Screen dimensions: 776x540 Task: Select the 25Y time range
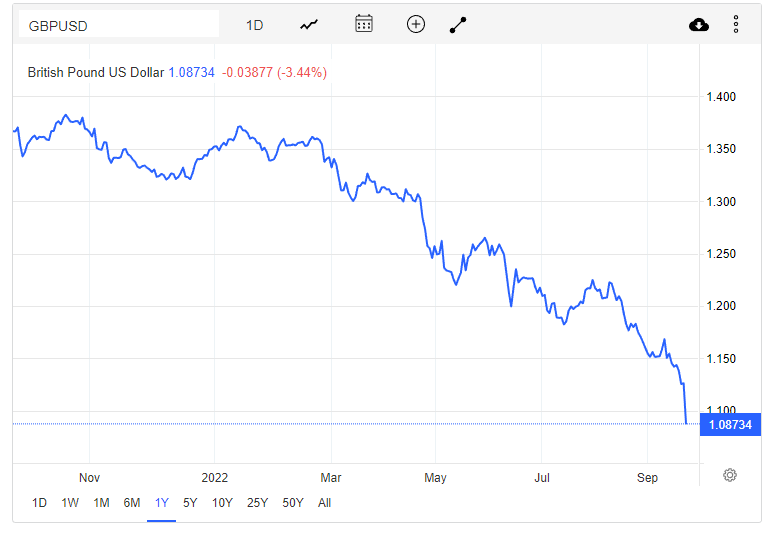pyautogui.click(x=258, y=503)
